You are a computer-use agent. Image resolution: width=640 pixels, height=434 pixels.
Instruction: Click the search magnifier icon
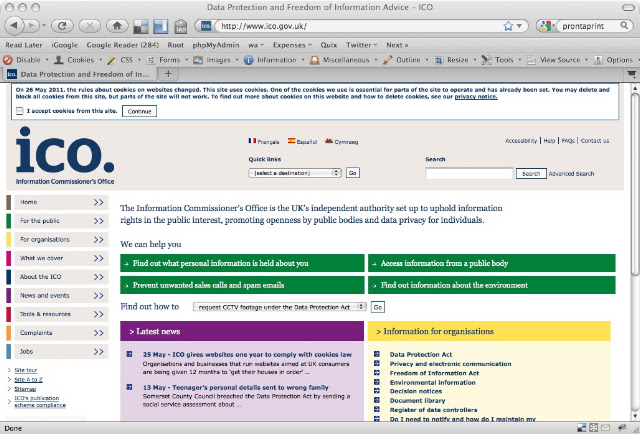pyautogui.click(x=624, y=25)
